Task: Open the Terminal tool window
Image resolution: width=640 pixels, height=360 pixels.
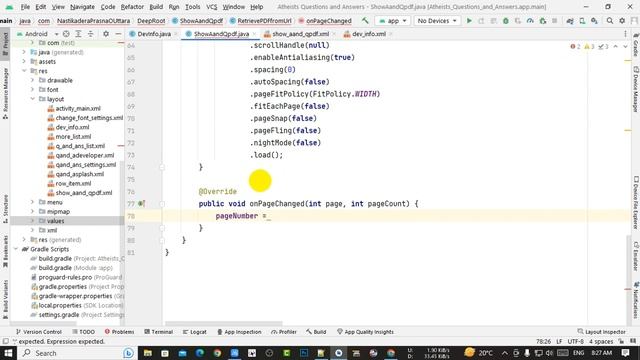Action: pyautogui.click(x=158, y=332)
